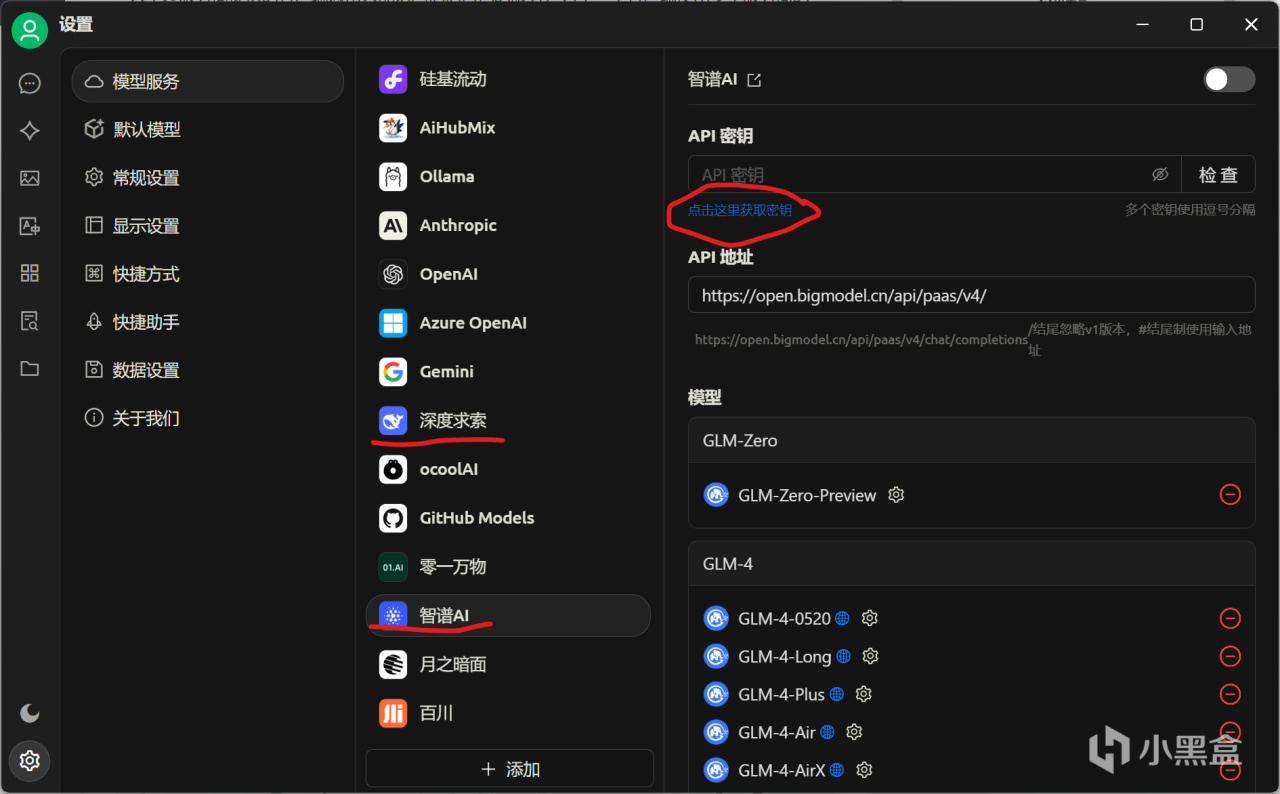Enable the 智谱AI provider switch

1229,80
